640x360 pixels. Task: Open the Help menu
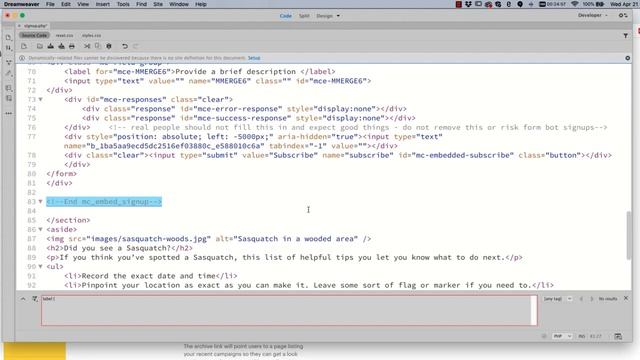pyautogui.click(x=200, y=4)
